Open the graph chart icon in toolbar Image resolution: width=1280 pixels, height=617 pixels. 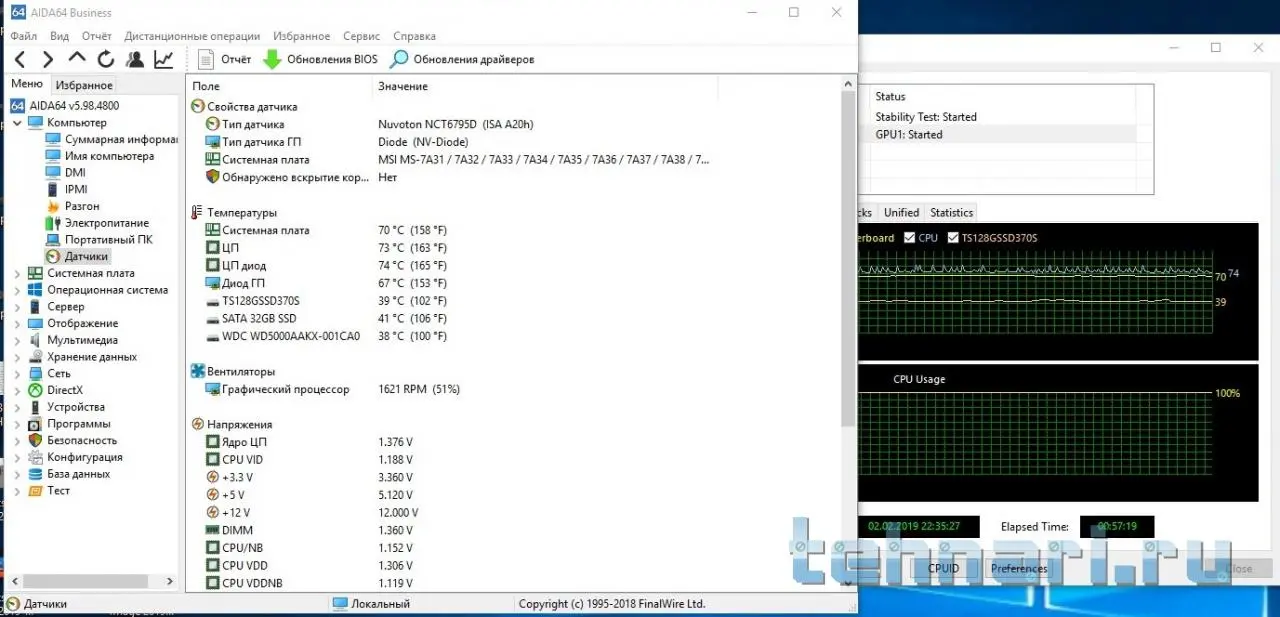(x=163, y=59)
